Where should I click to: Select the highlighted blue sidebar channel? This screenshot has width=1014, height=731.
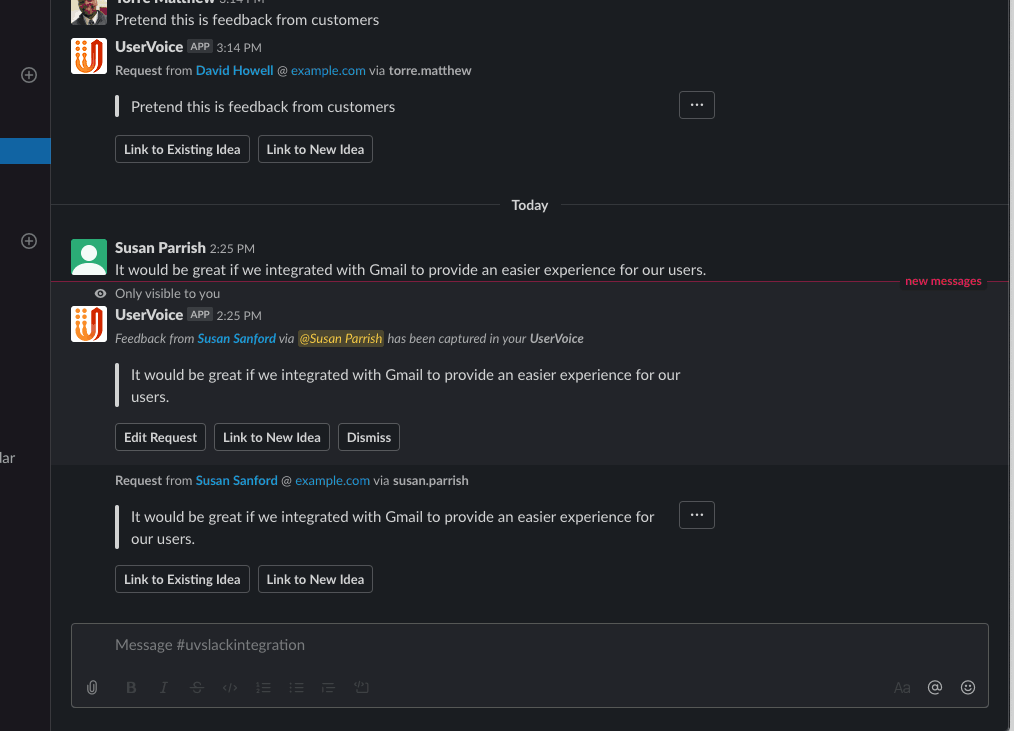(x=25, y=151)
